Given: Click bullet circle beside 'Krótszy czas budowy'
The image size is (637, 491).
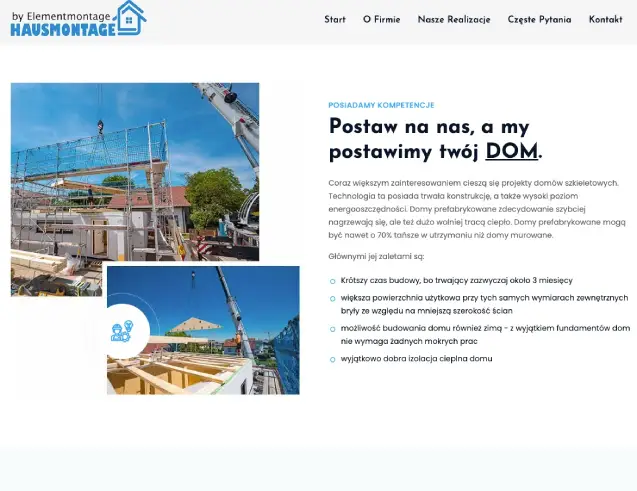Looking at the screenshot, I should pos(333,281).
